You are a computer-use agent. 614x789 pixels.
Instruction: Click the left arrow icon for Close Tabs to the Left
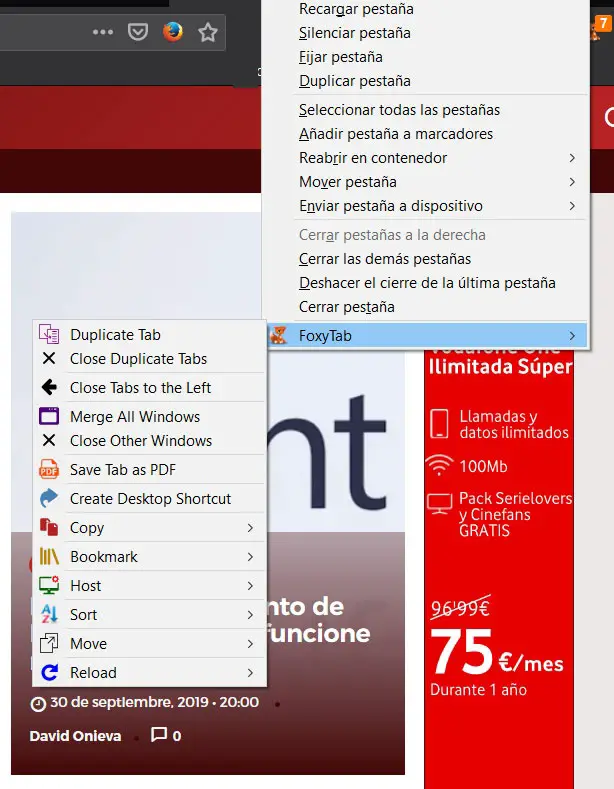pos(49,387)
